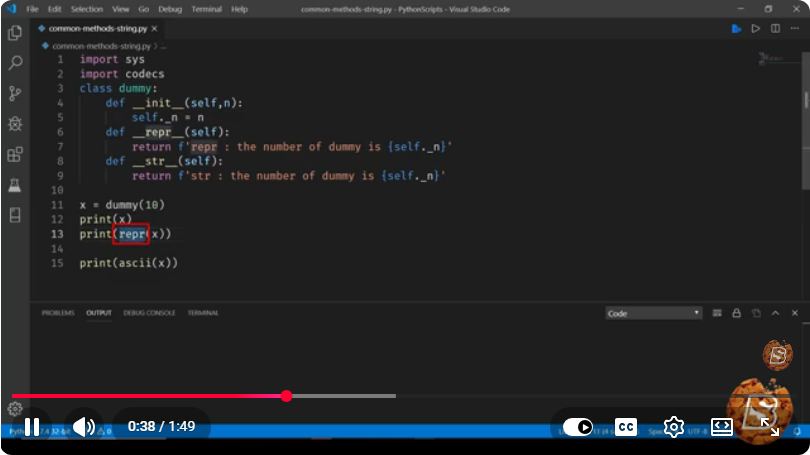Open the Selection menu
The width and height of the screenshot is (810, 455).
87,9
